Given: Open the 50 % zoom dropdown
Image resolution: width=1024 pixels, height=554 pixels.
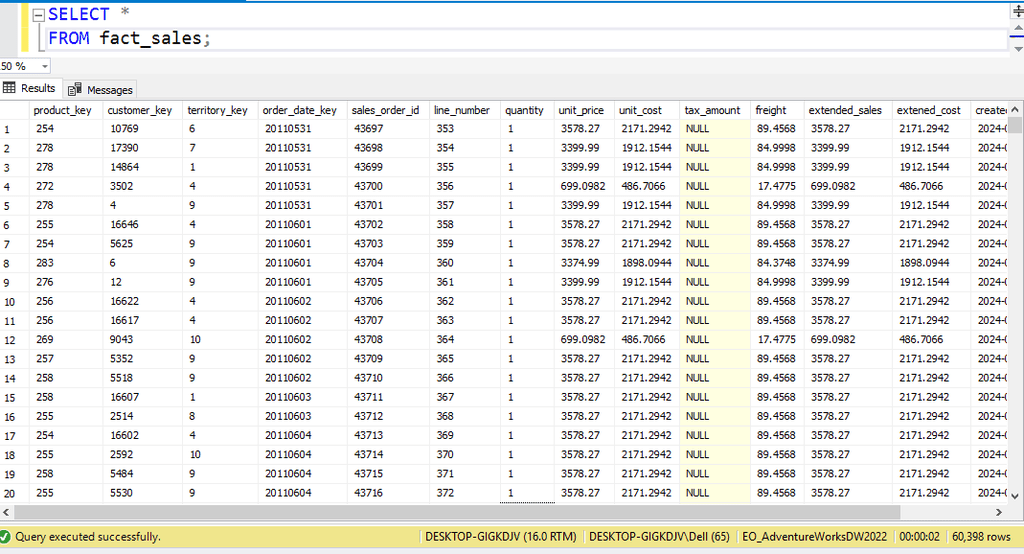Looking at the screenshot, I should click(44, 67).
